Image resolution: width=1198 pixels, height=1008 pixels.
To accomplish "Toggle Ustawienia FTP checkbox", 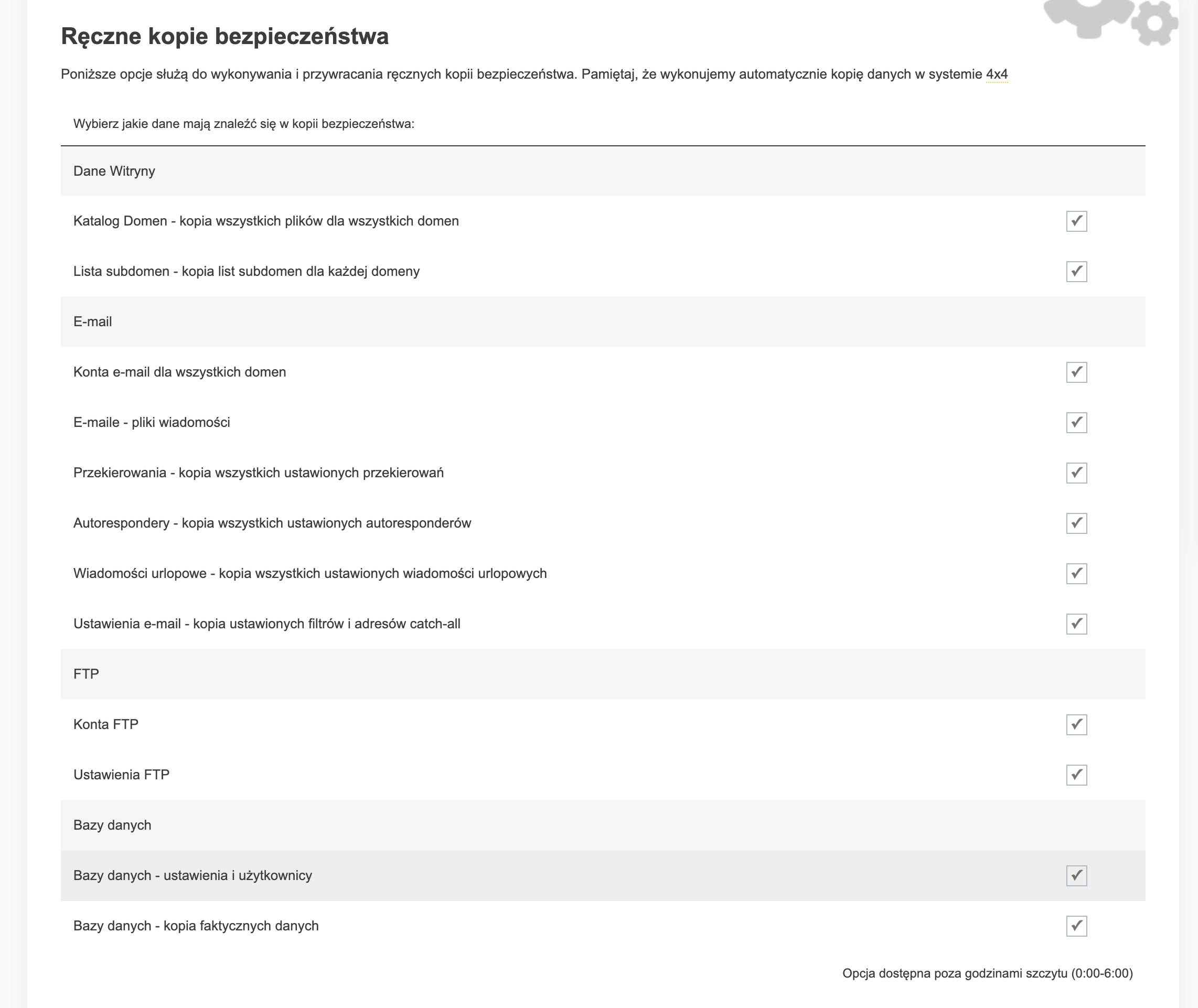I will pyautogui.click(x=1076, y=775).
